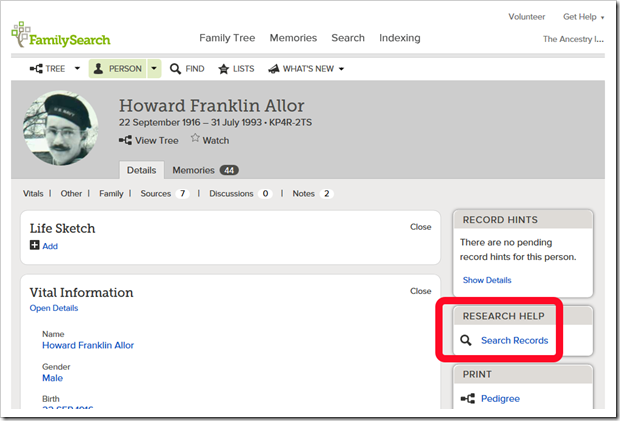Switch to the Memories 44 tab
The height and width of the screenshot is (421, 620).
click(x=205, y=170)
